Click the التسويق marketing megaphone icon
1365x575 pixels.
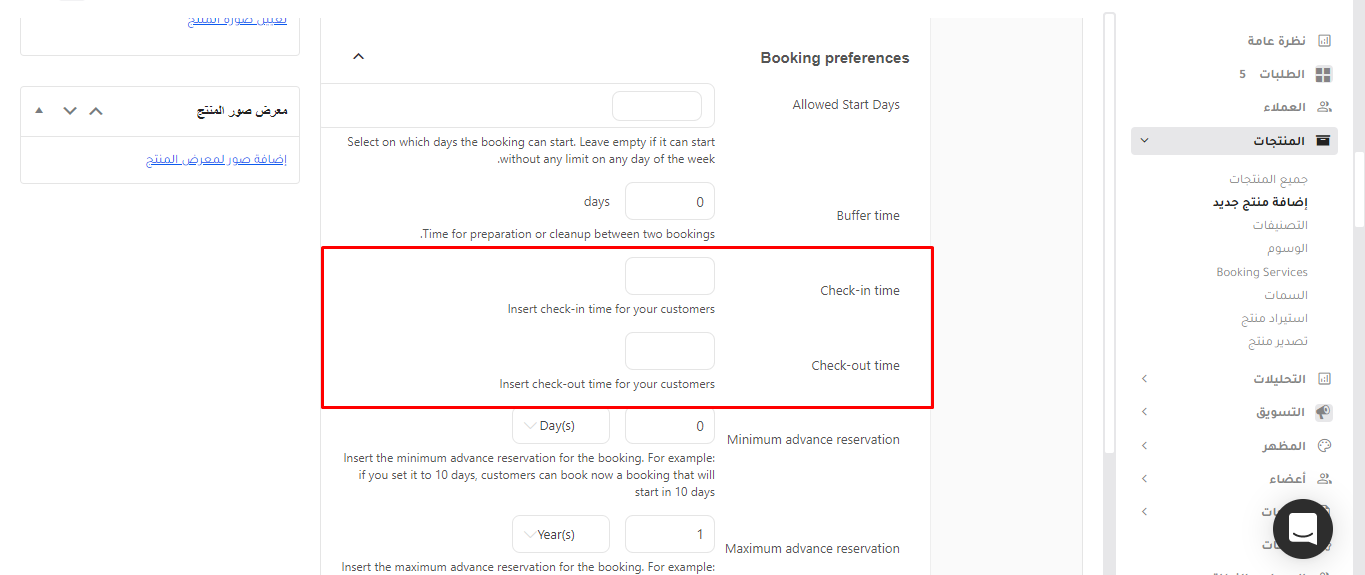coord(1324,412)
